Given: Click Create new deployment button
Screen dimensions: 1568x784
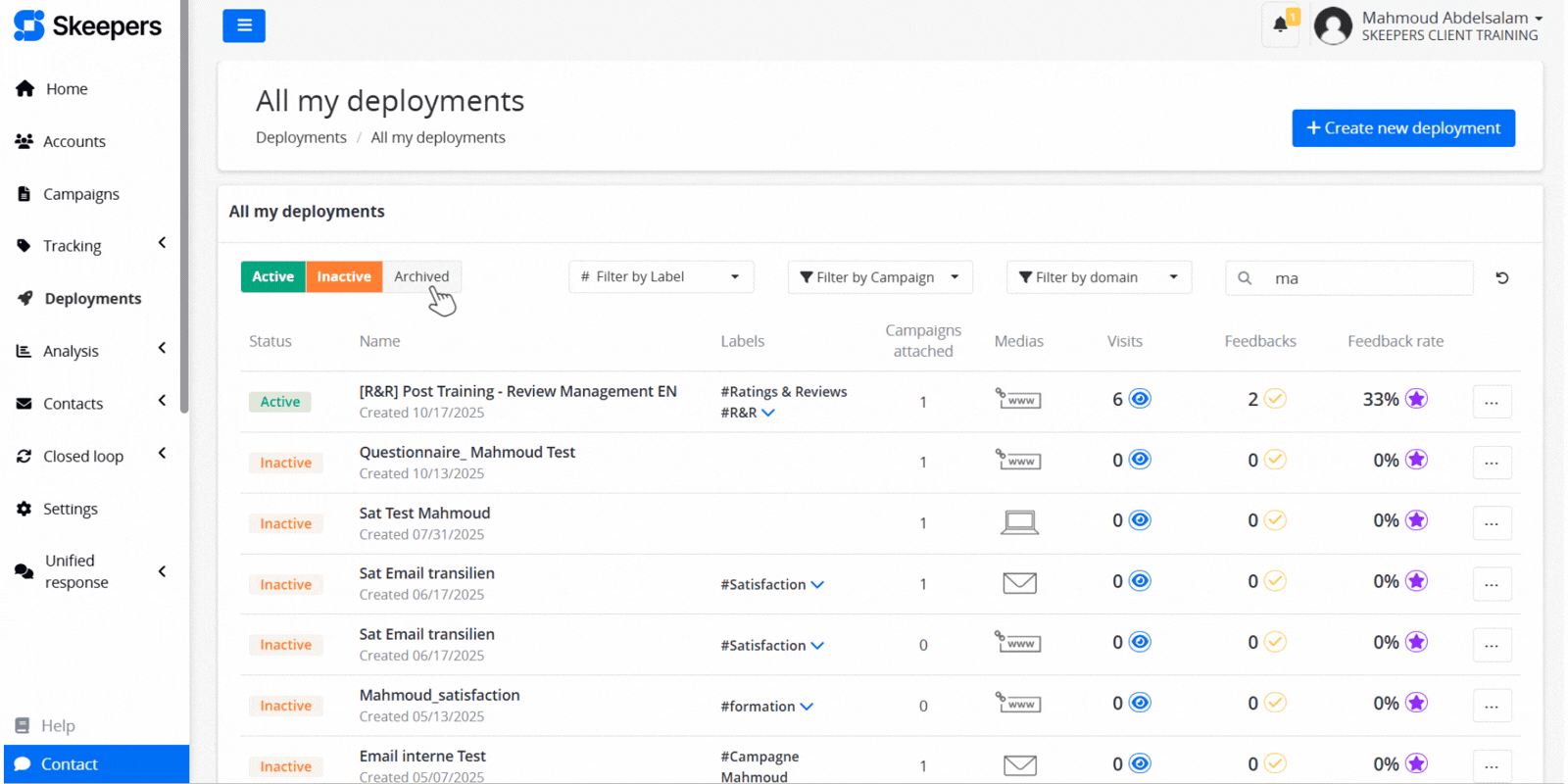Looking at the screenshot, I should [1402, 128].
